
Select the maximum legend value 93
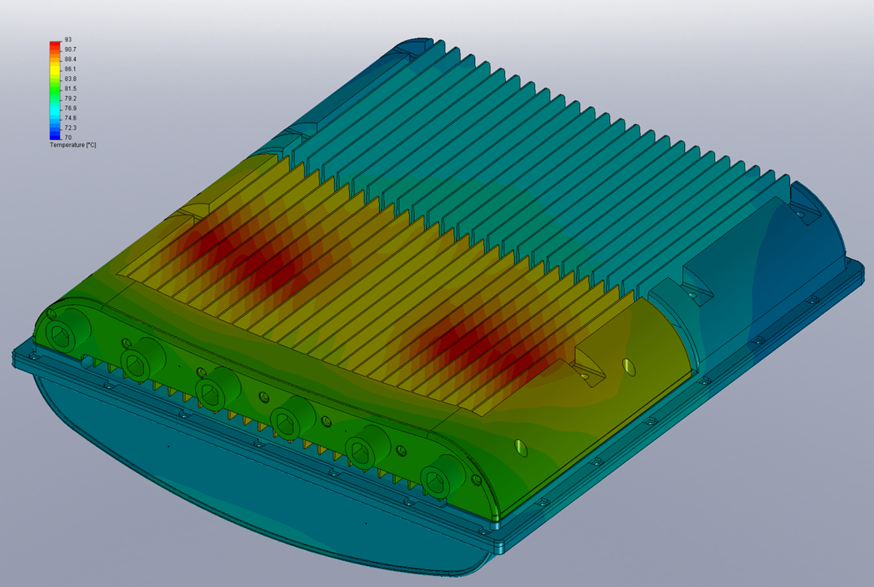pos(68,40)
